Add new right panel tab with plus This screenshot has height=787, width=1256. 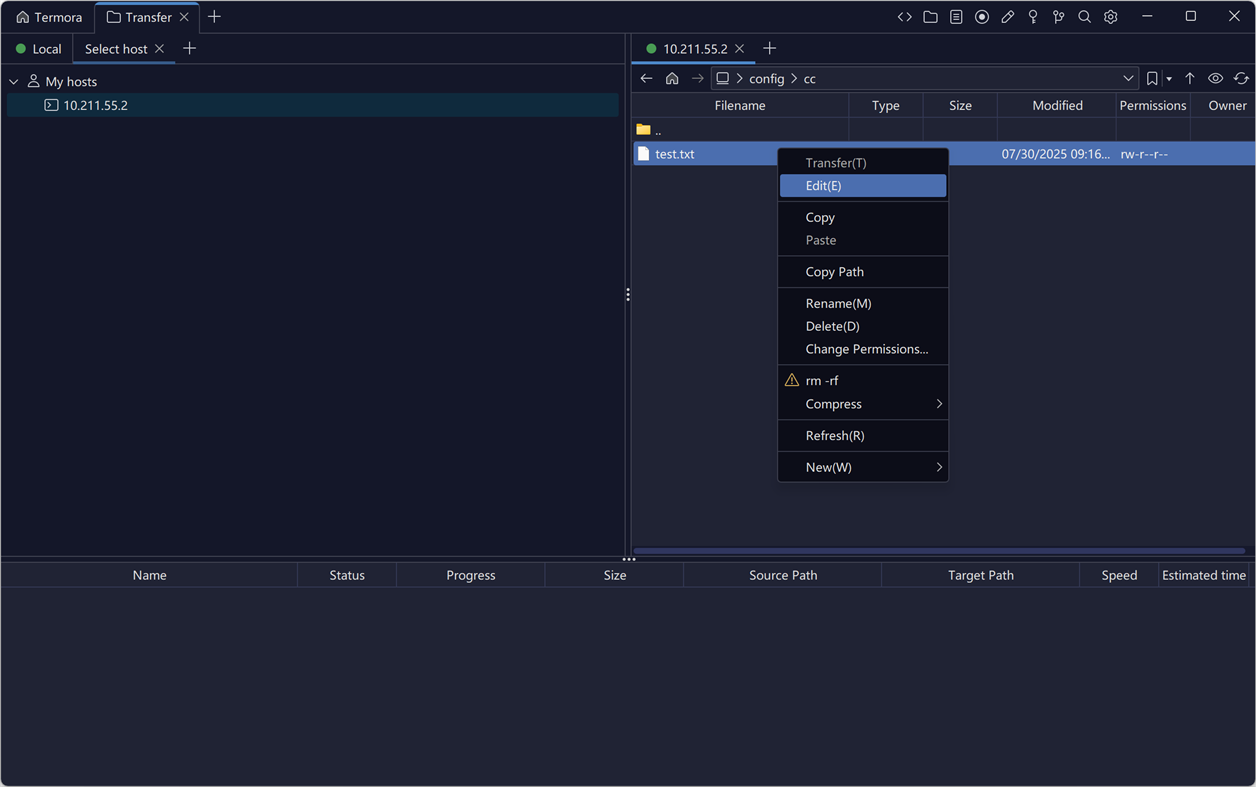[769, 48]
